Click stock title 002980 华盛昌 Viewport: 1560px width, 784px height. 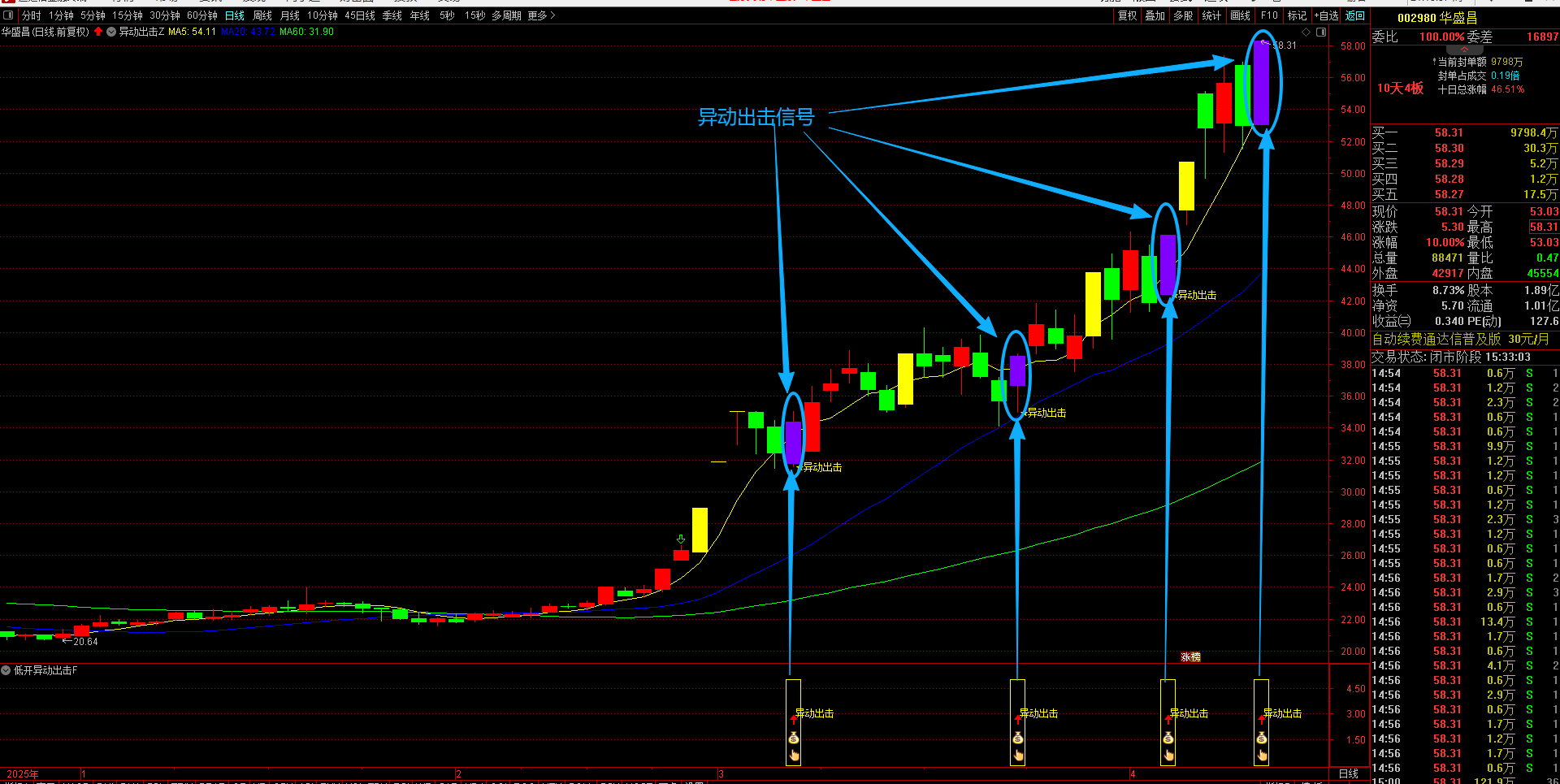pyautogui.click(x=1437, y=18)
